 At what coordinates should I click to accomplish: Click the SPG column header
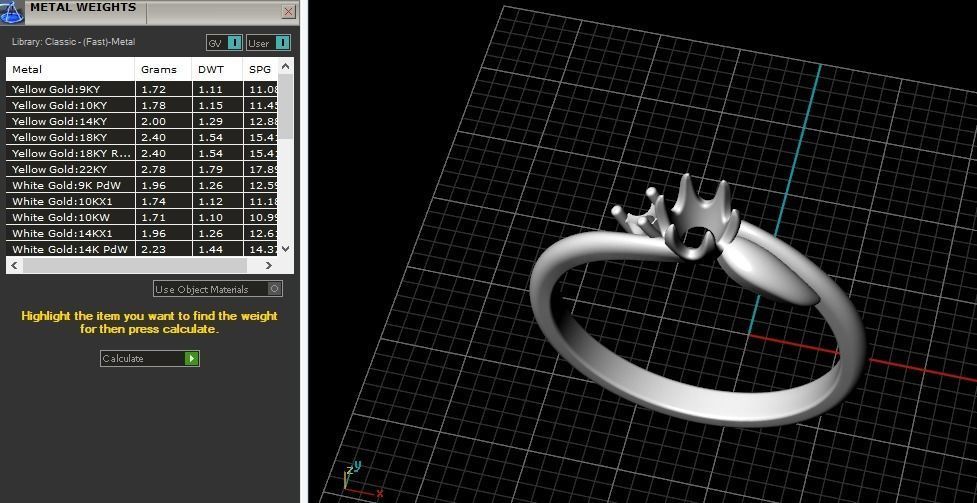click(260, 69)
